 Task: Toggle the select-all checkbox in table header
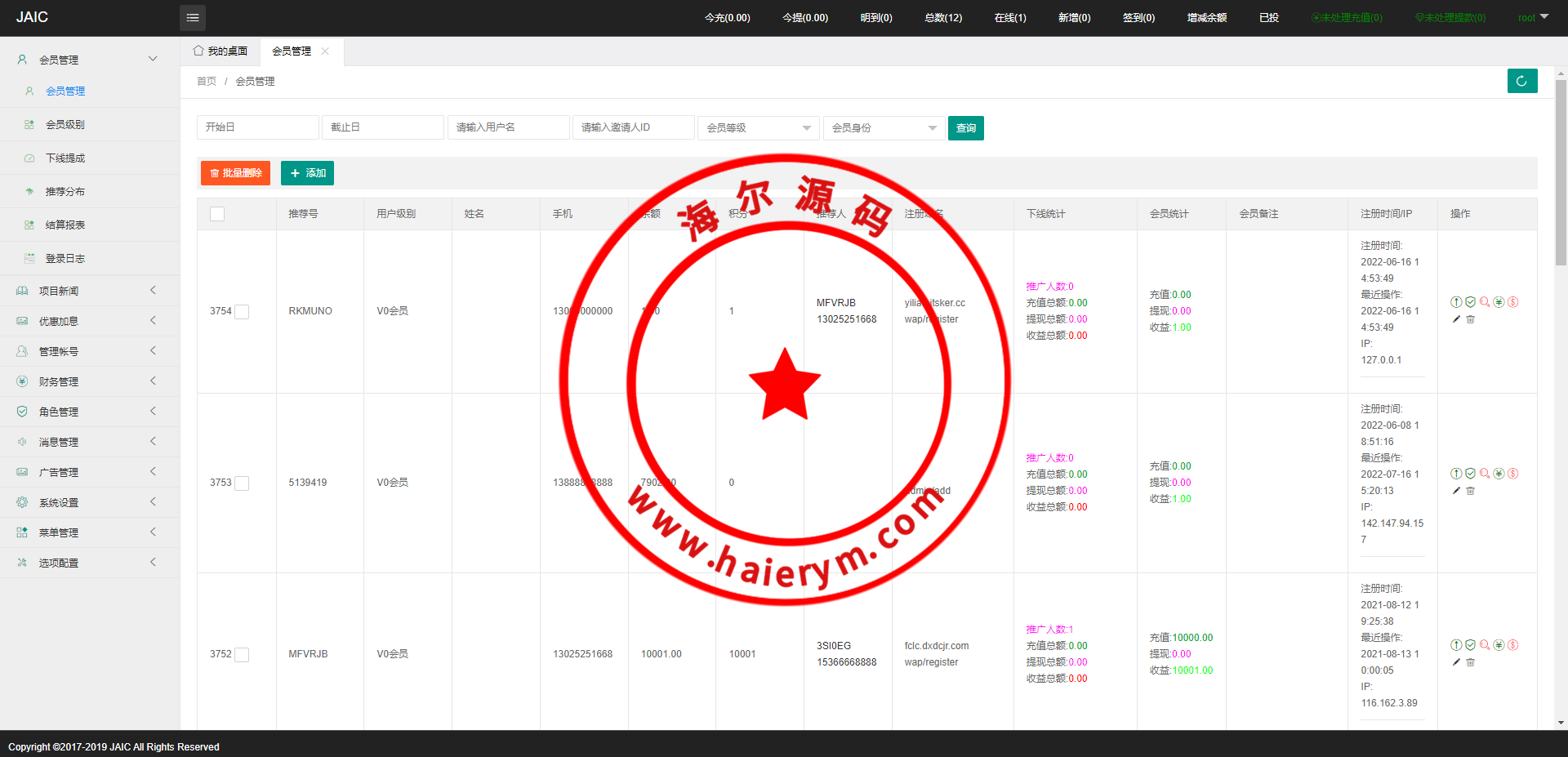tap(217, 214)
